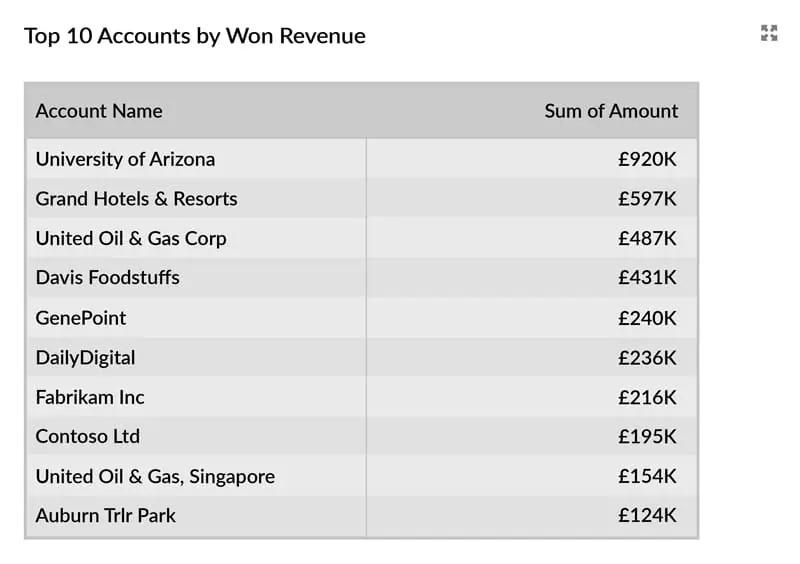Image resolution: width=800 pixels, height=564 pixels.
Task: Click the Davis Foodstuffs account name
Action: click(x=108, y=278)
